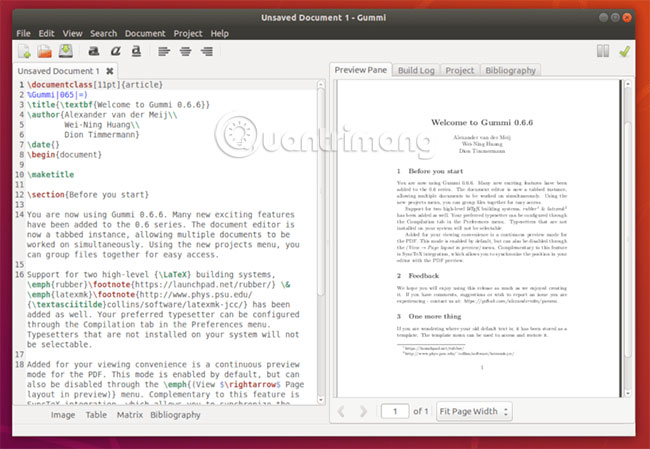The image size is (650, 449).
Task: Click the page number input field
Action: click(395, 411)
